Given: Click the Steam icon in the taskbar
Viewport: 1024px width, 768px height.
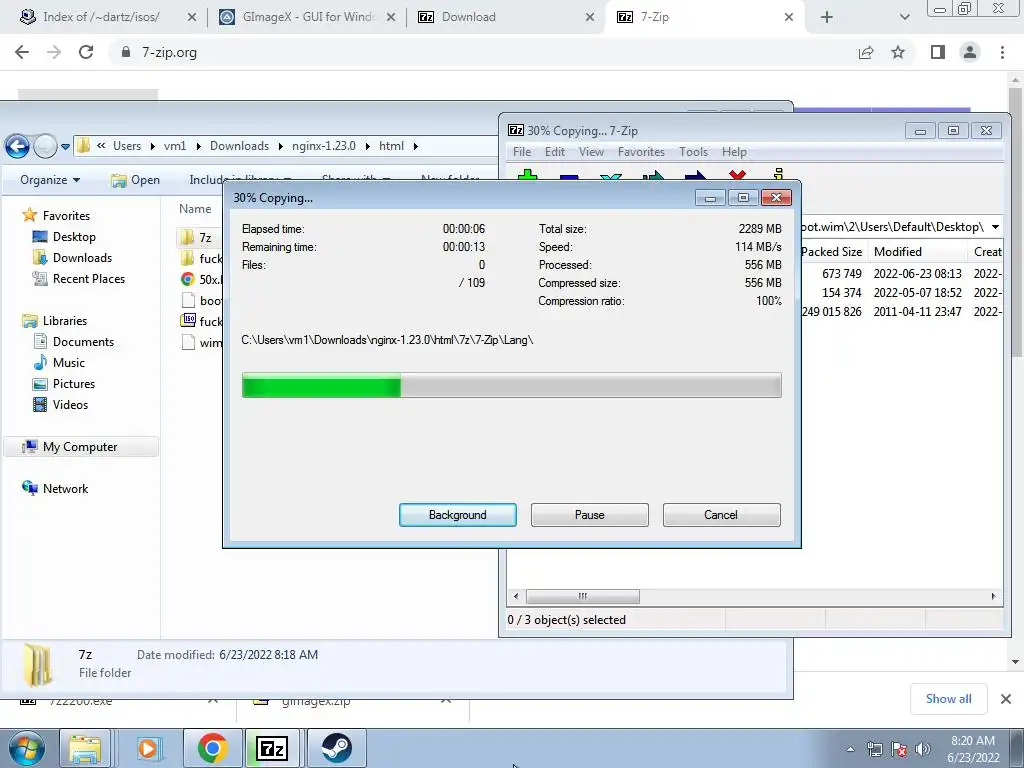Looking at the screenshot, I should [x=336, y=748].
